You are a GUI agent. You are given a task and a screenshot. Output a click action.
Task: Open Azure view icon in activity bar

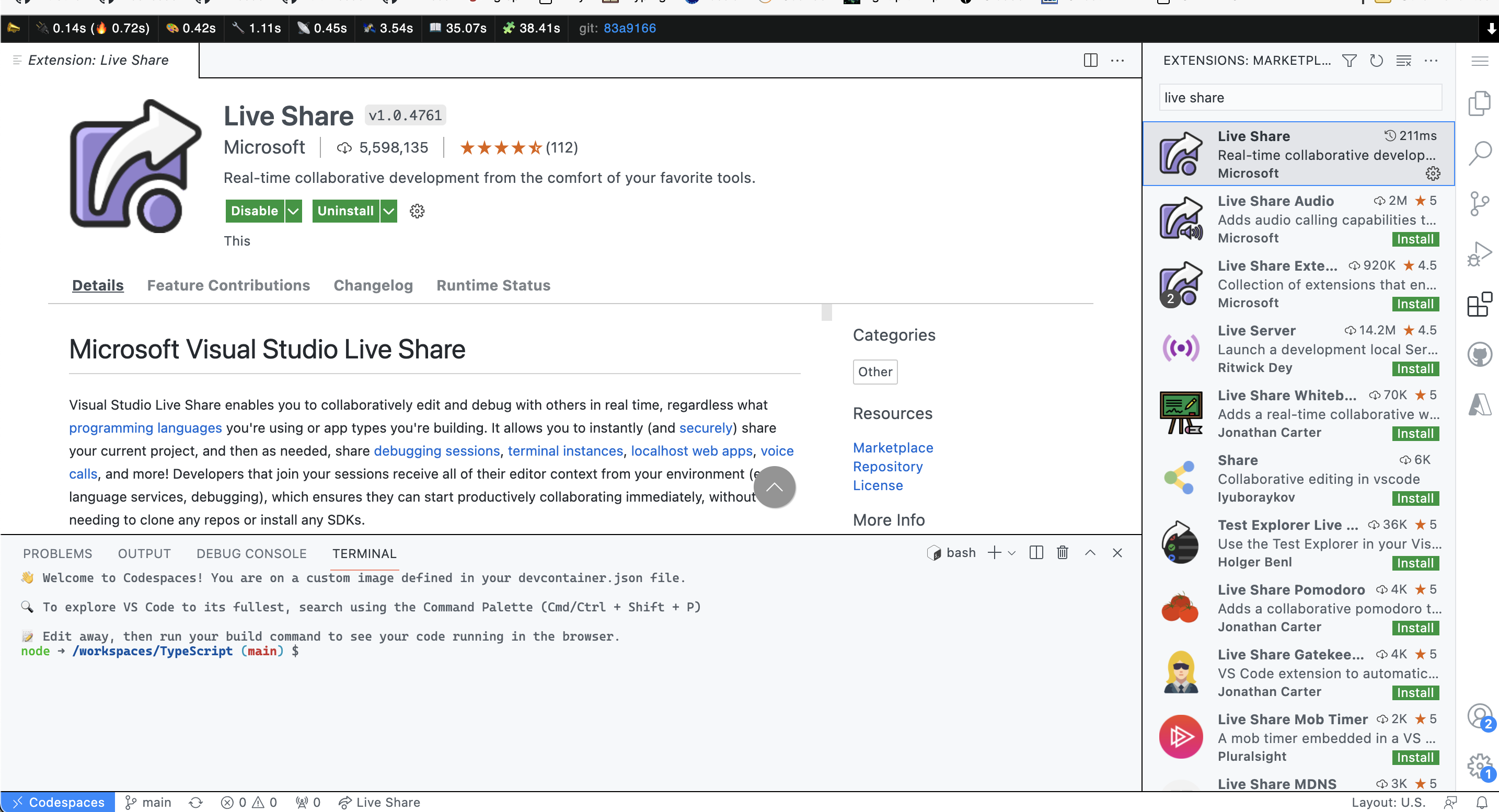pos(1479,404)
